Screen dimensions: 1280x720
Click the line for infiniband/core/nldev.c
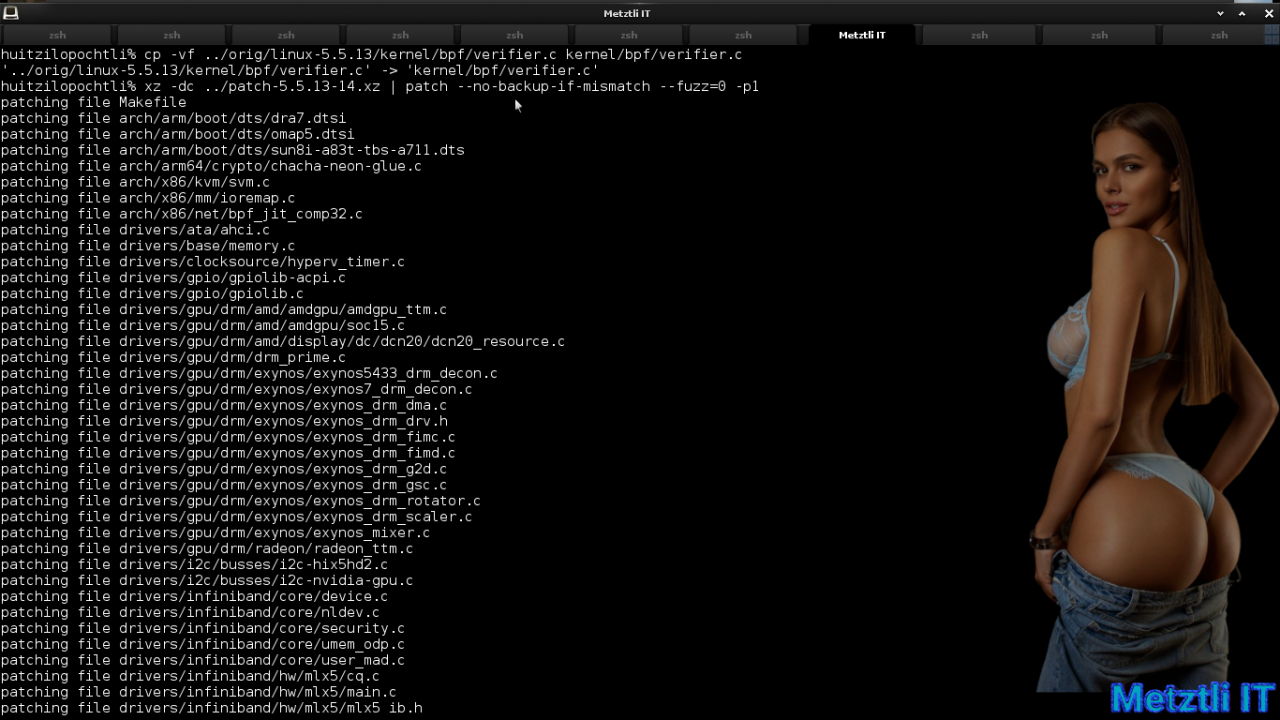click(x=190, y=614)
